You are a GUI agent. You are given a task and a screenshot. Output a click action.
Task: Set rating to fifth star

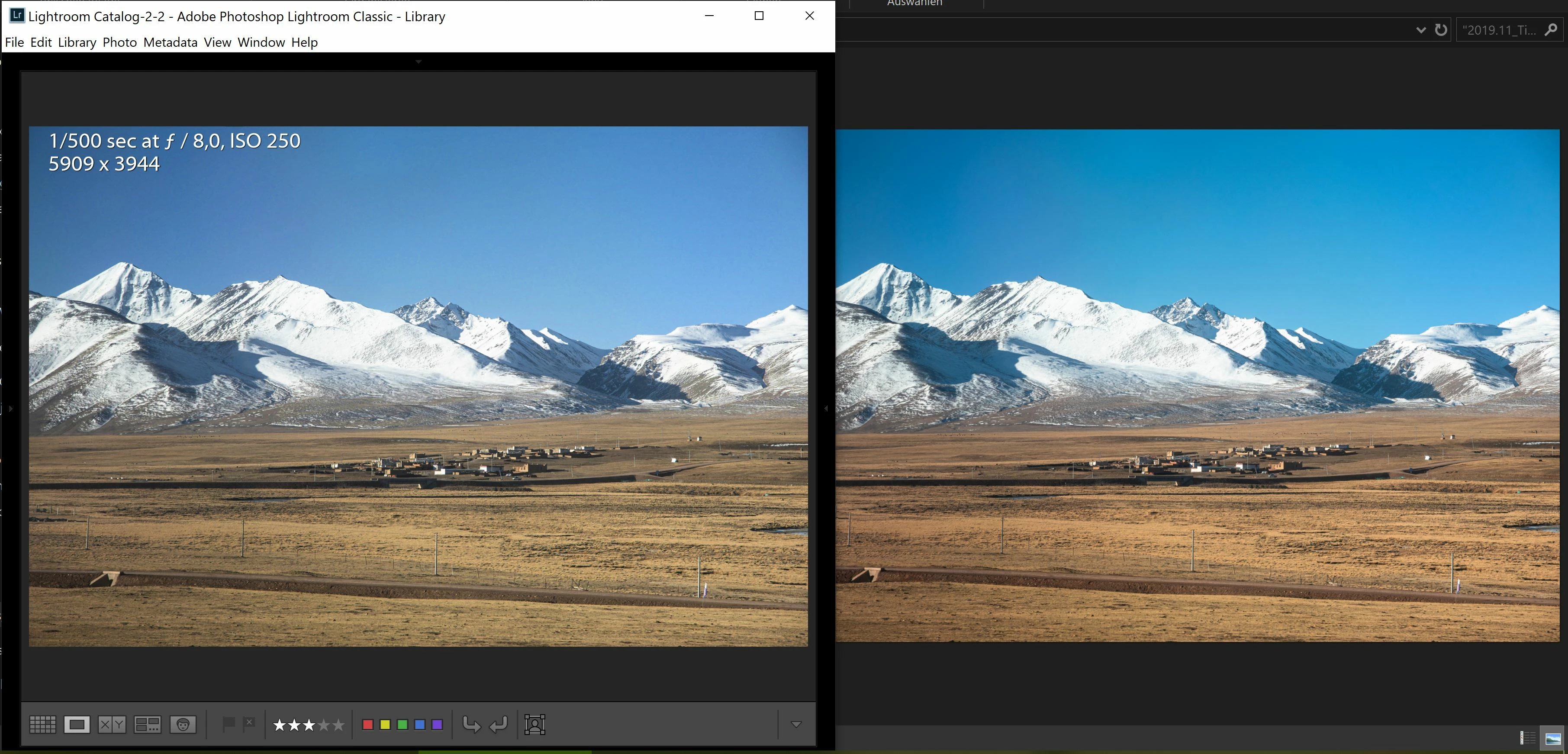click(x=338, y=725)
